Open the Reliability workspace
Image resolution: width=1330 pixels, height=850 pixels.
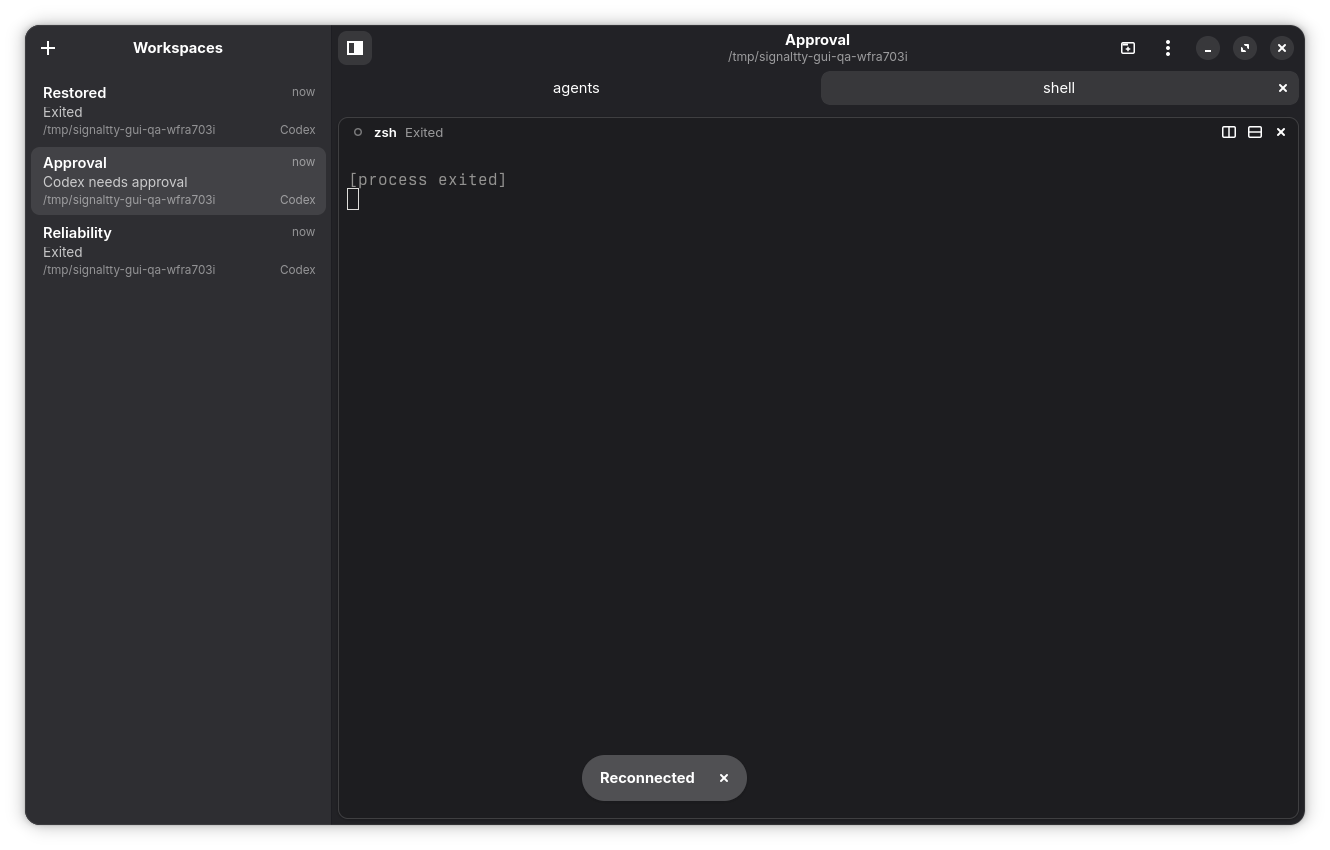178,251
